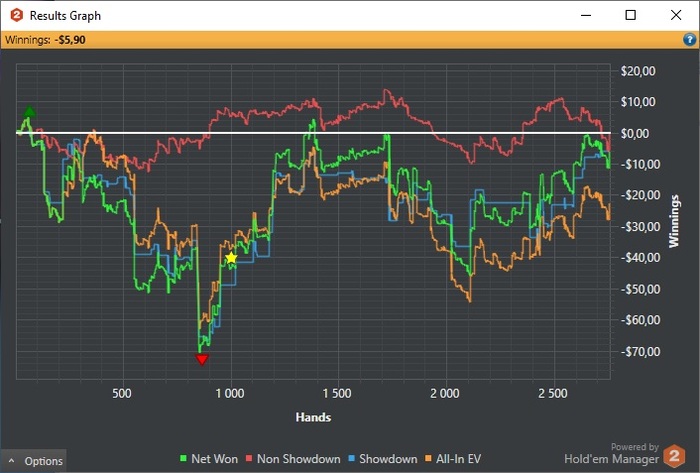Click the 1 500 hands axis label
This screenshot has height=473, width=700.
(x=337, y=394)
